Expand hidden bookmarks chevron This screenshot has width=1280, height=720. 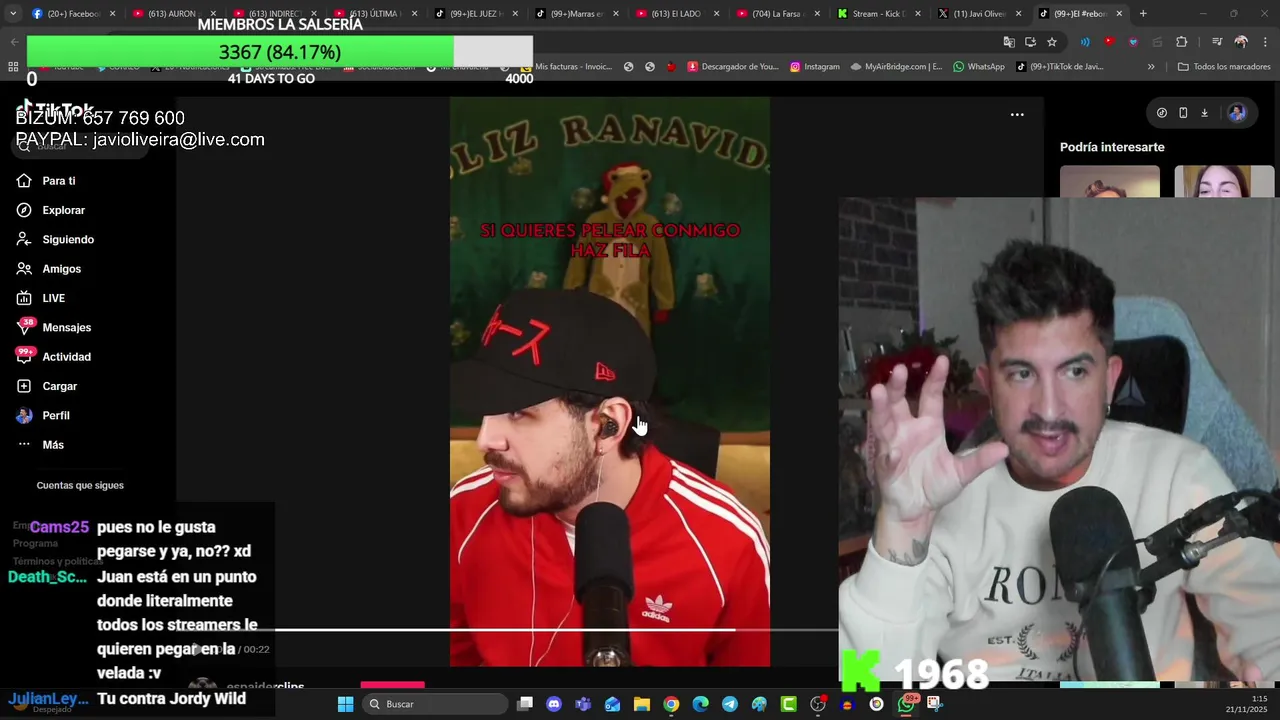pos(1151,67)
